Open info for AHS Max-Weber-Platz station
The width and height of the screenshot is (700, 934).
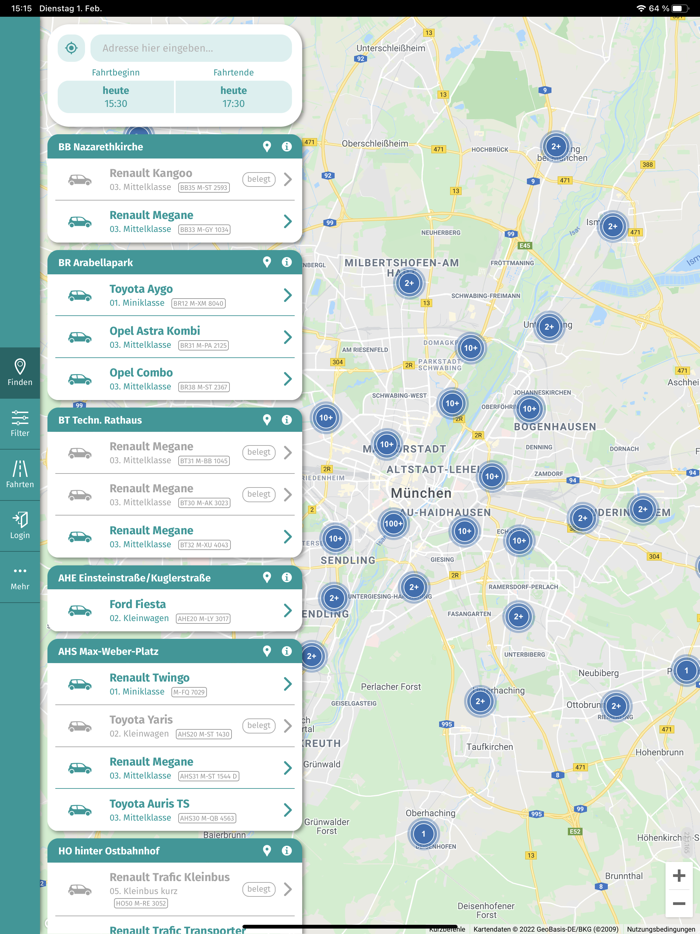coord(287,651)
